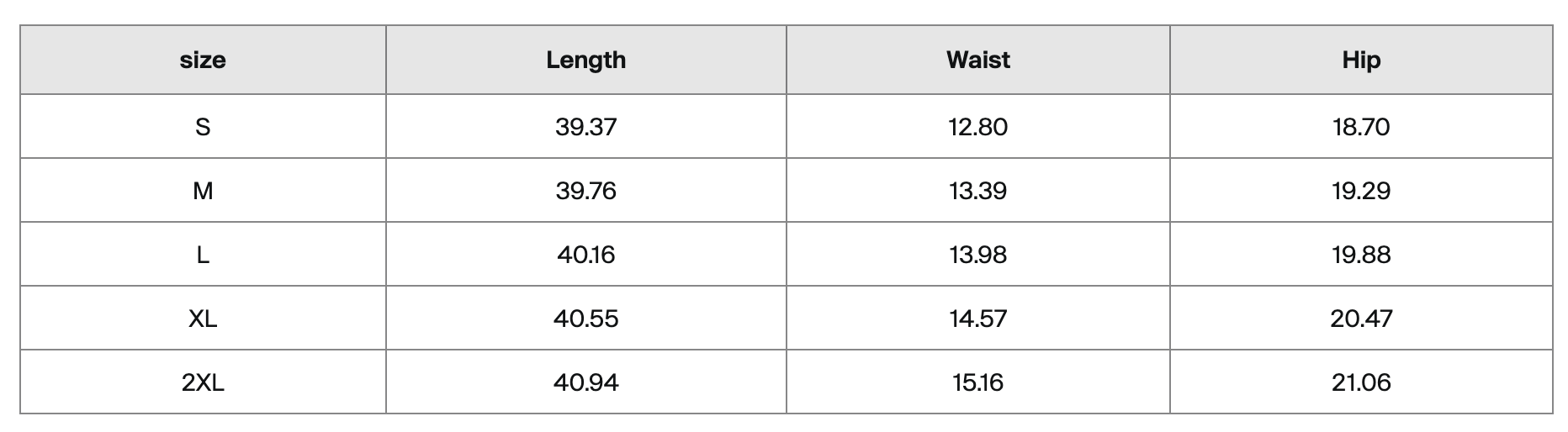The height and width of the screenshot is (432, 1568).
Task: Select hip value 21.06
Action: pos(1361,382)
